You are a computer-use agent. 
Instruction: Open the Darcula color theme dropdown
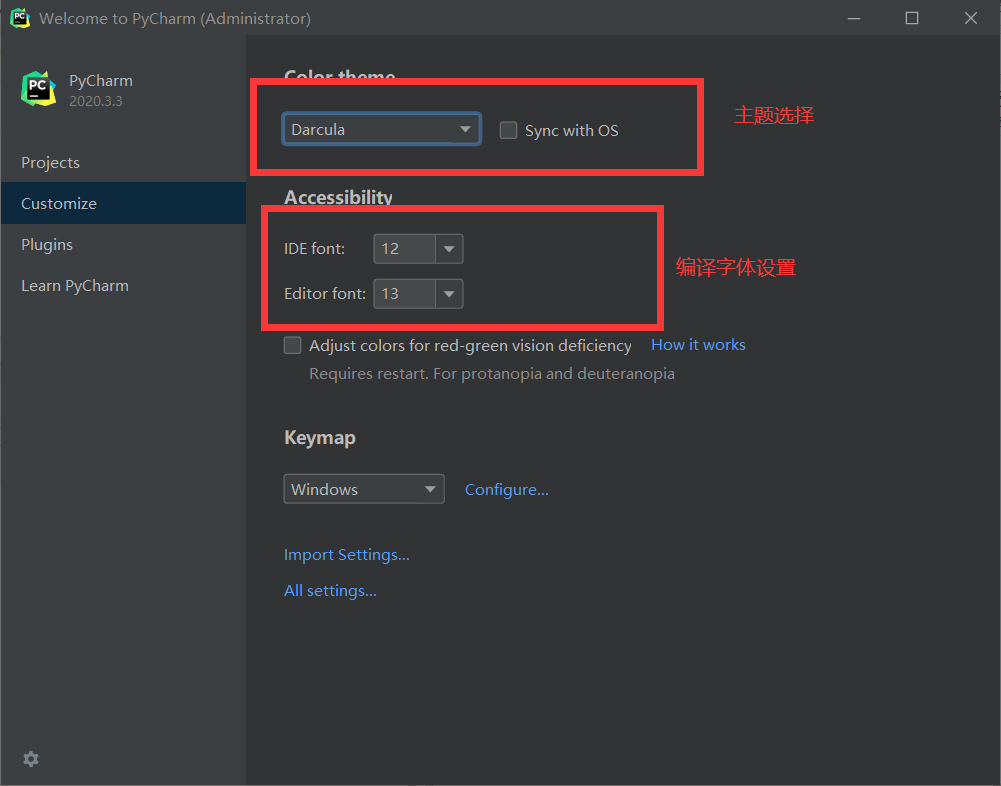pos(381,130)
